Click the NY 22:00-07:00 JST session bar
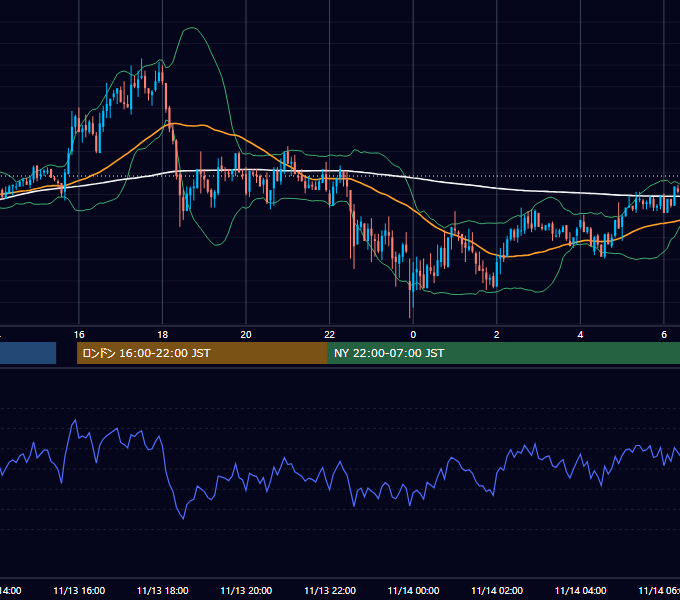The width and height of the screenshot is (680, 600). tap(503, 353)
